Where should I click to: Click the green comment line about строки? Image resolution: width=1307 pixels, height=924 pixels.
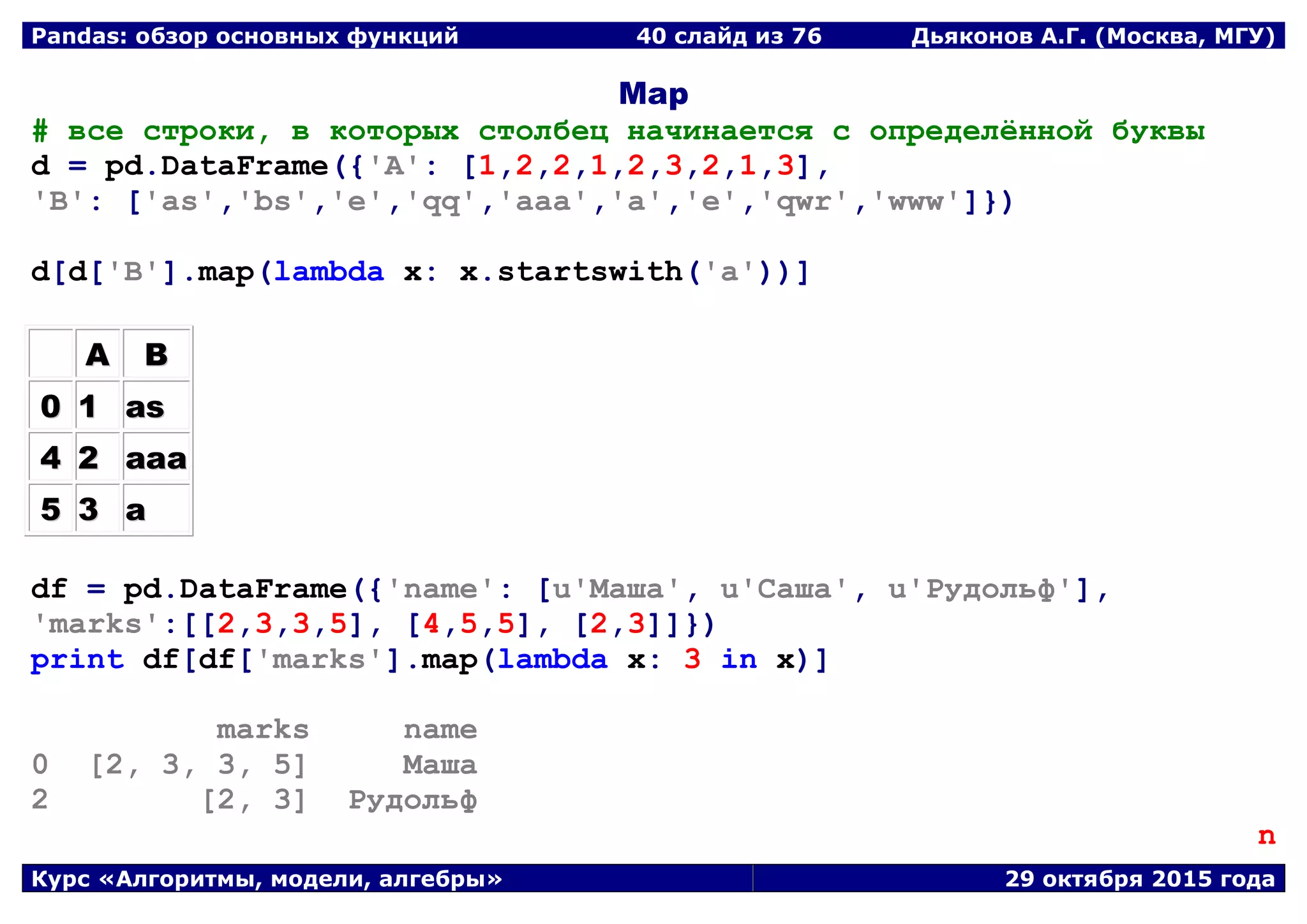tap(618, 131)
